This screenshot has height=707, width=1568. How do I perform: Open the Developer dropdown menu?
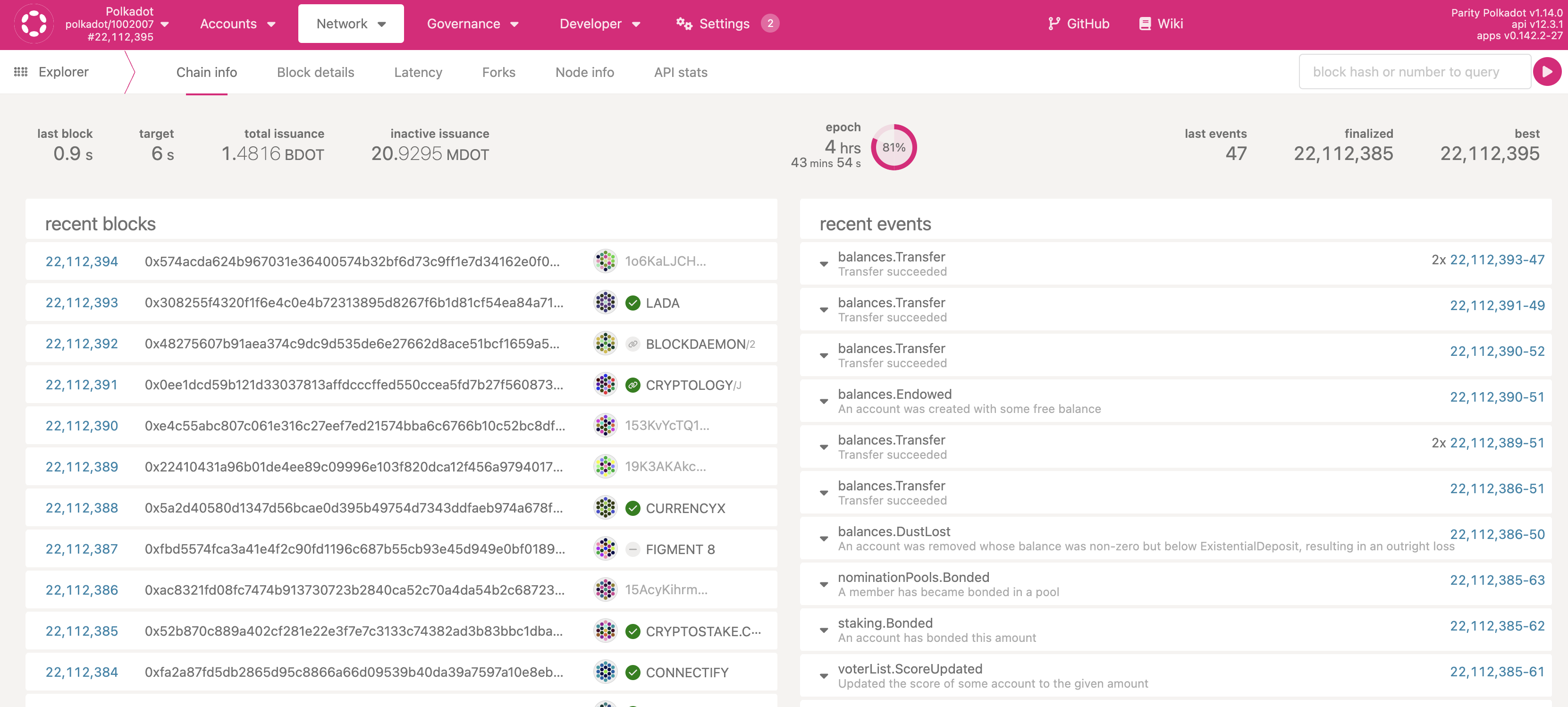[599, 24]
